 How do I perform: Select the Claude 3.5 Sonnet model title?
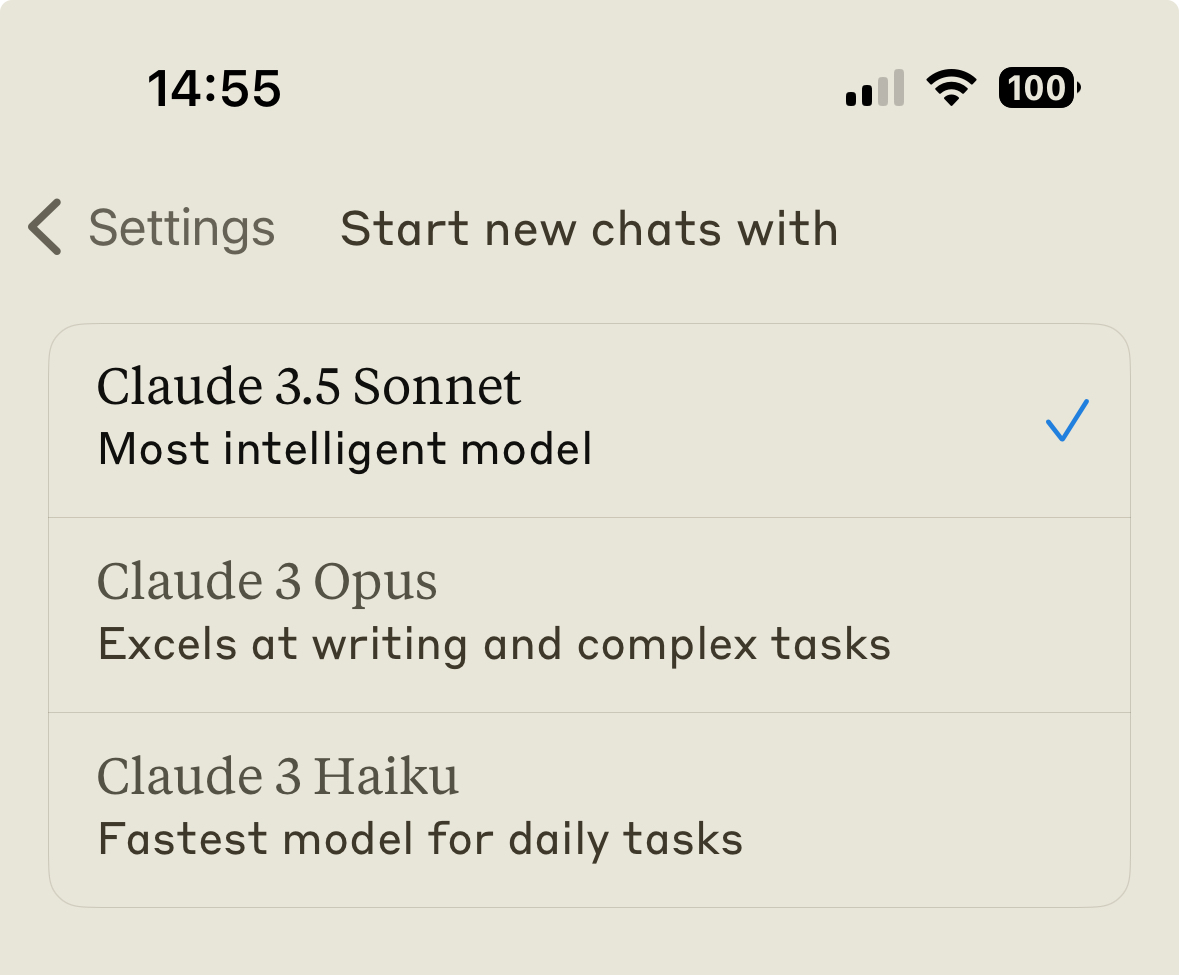click(x=309, y=387)
